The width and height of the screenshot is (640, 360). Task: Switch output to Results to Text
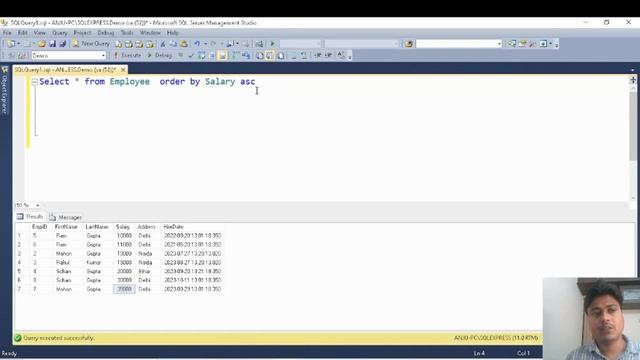click(259, 56)
